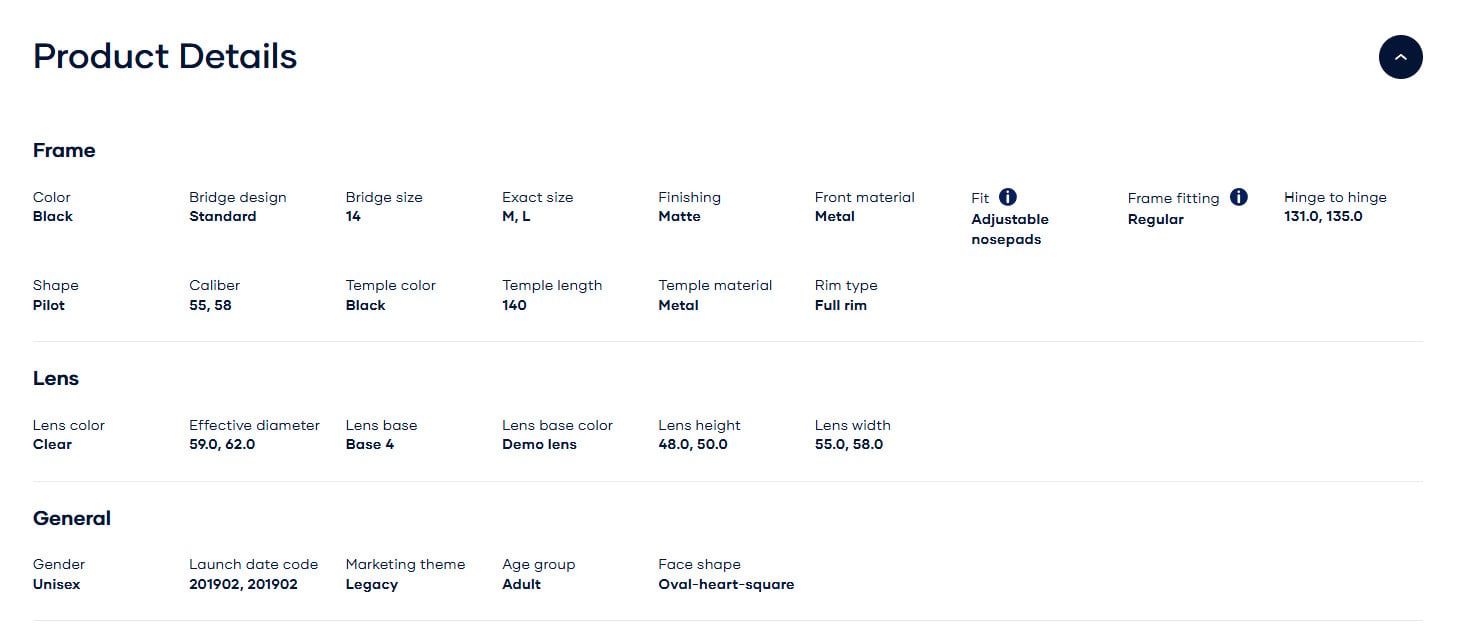Select the Matte finishing value
The width and height of the screenshot is (1471, 641).
point(679,216)
